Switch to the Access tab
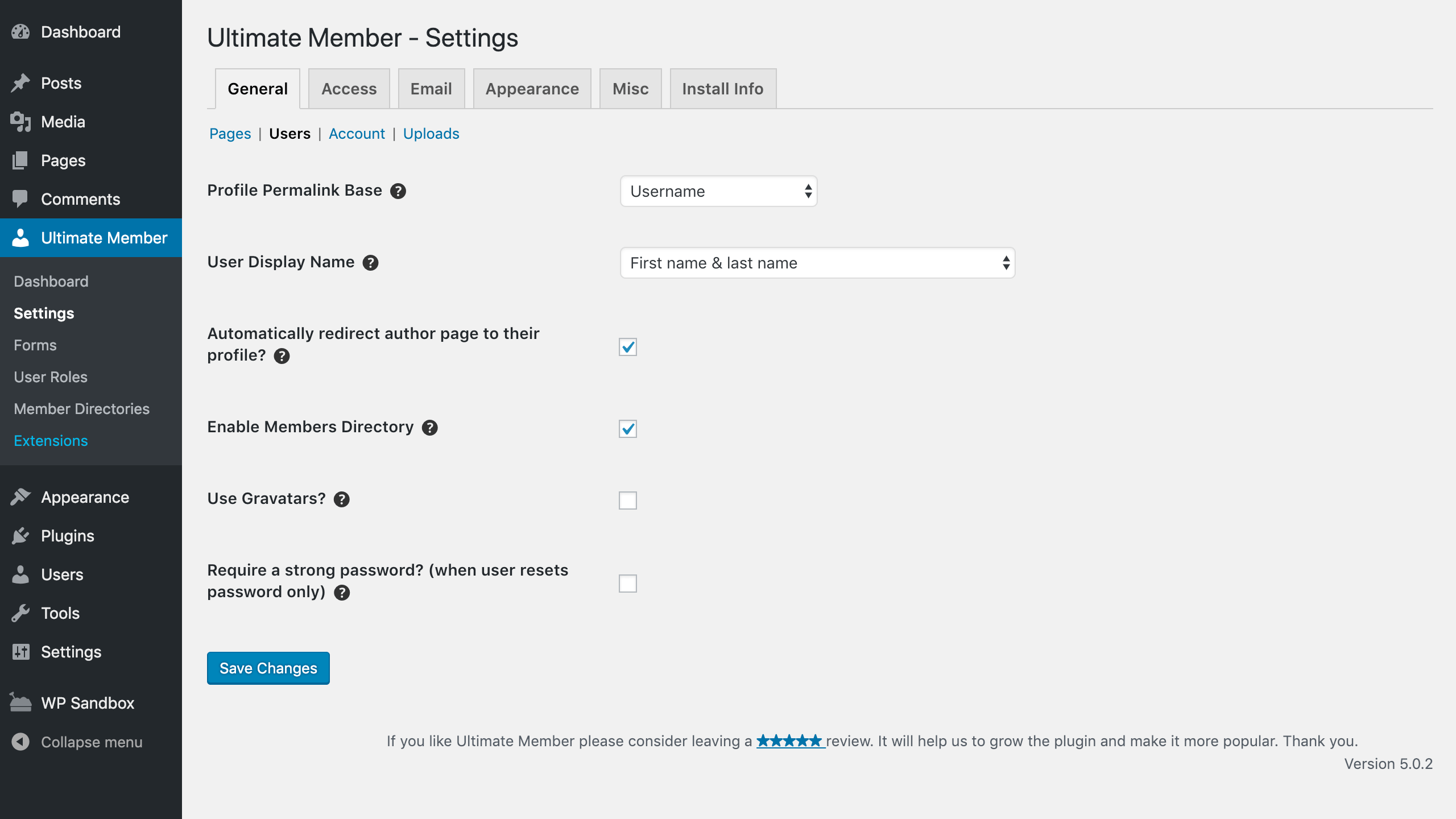The image size is (1456, 819). [349, 89]
